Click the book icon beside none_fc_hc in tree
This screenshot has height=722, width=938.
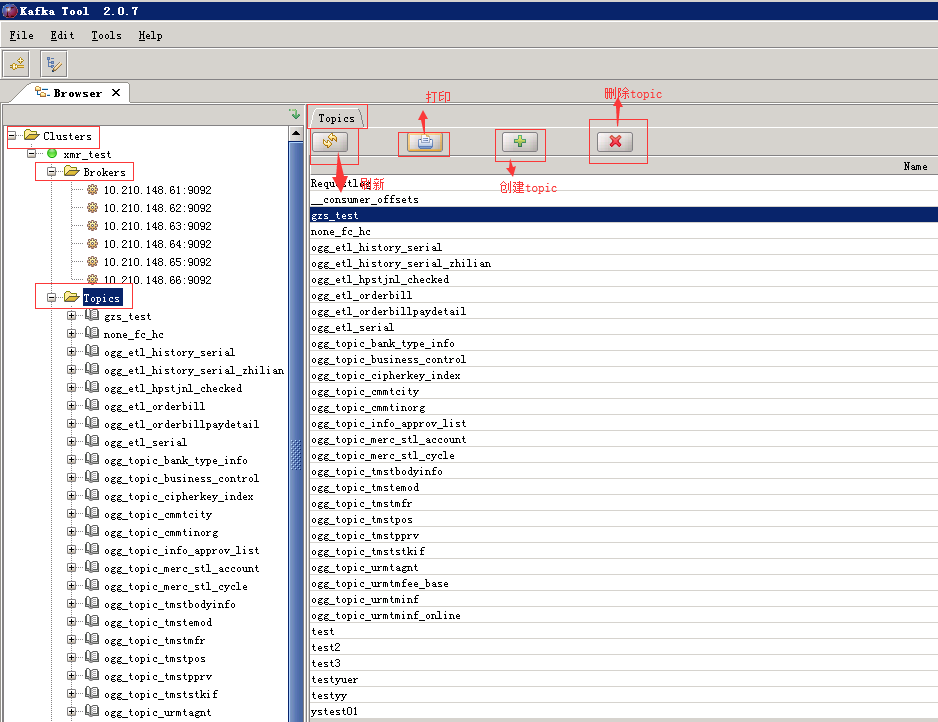92,333
